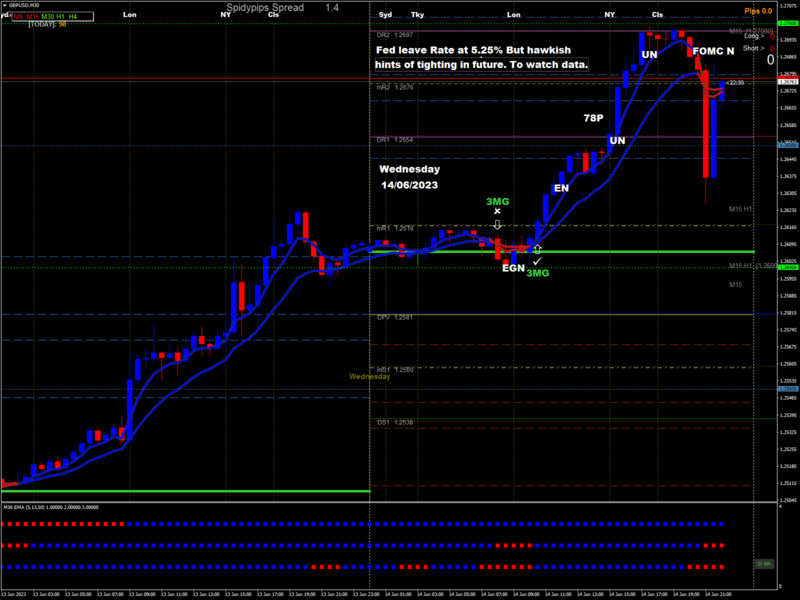
Task: Open the GBPUSD,M30 chart title dropdown arrow
Action: click(5, 5)
